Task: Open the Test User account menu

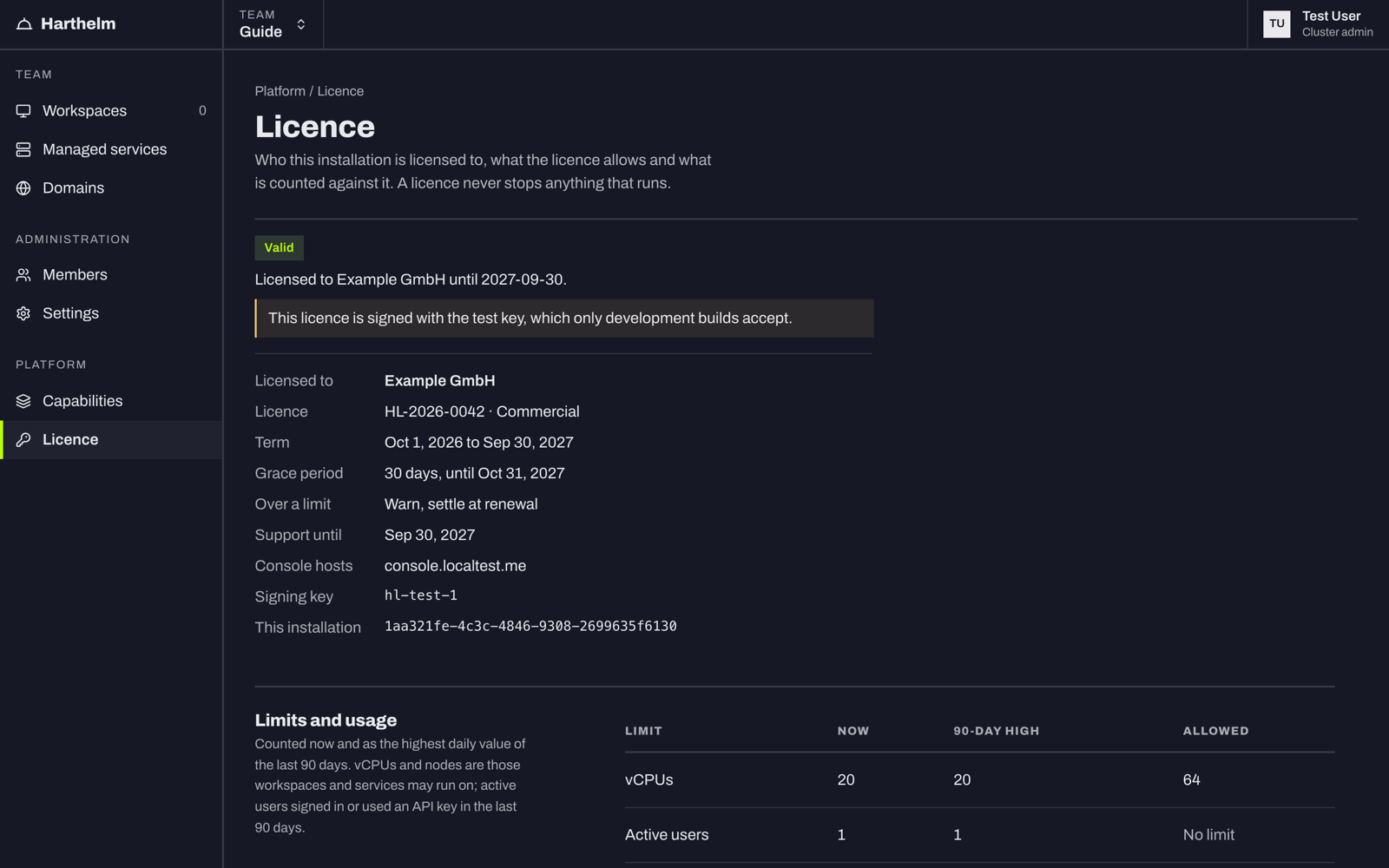Action: coord(1318,24)
